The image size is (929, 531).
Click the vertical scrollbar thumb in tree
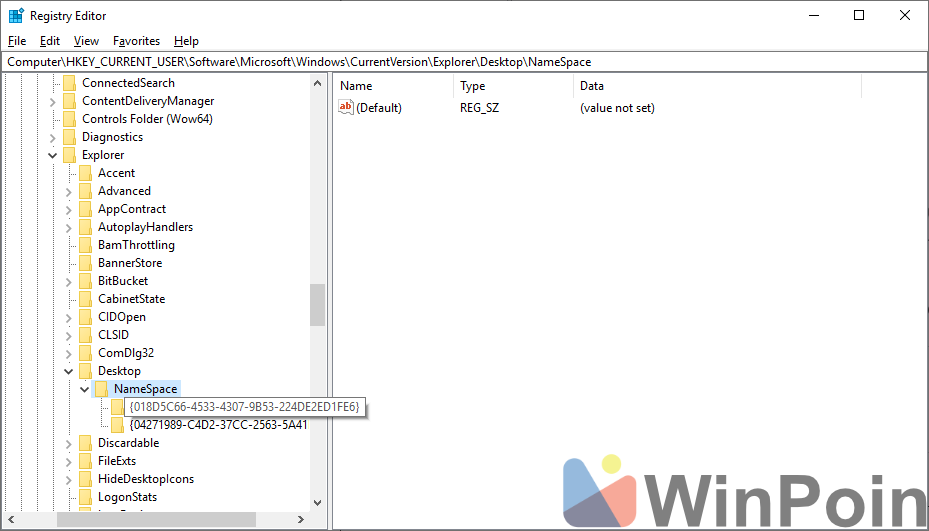point(318,305)
